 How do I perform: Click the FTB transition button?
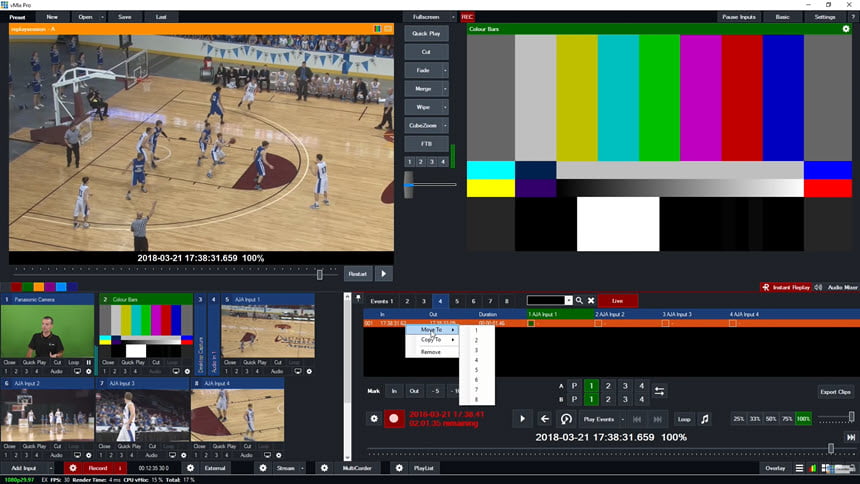(426, 144)
